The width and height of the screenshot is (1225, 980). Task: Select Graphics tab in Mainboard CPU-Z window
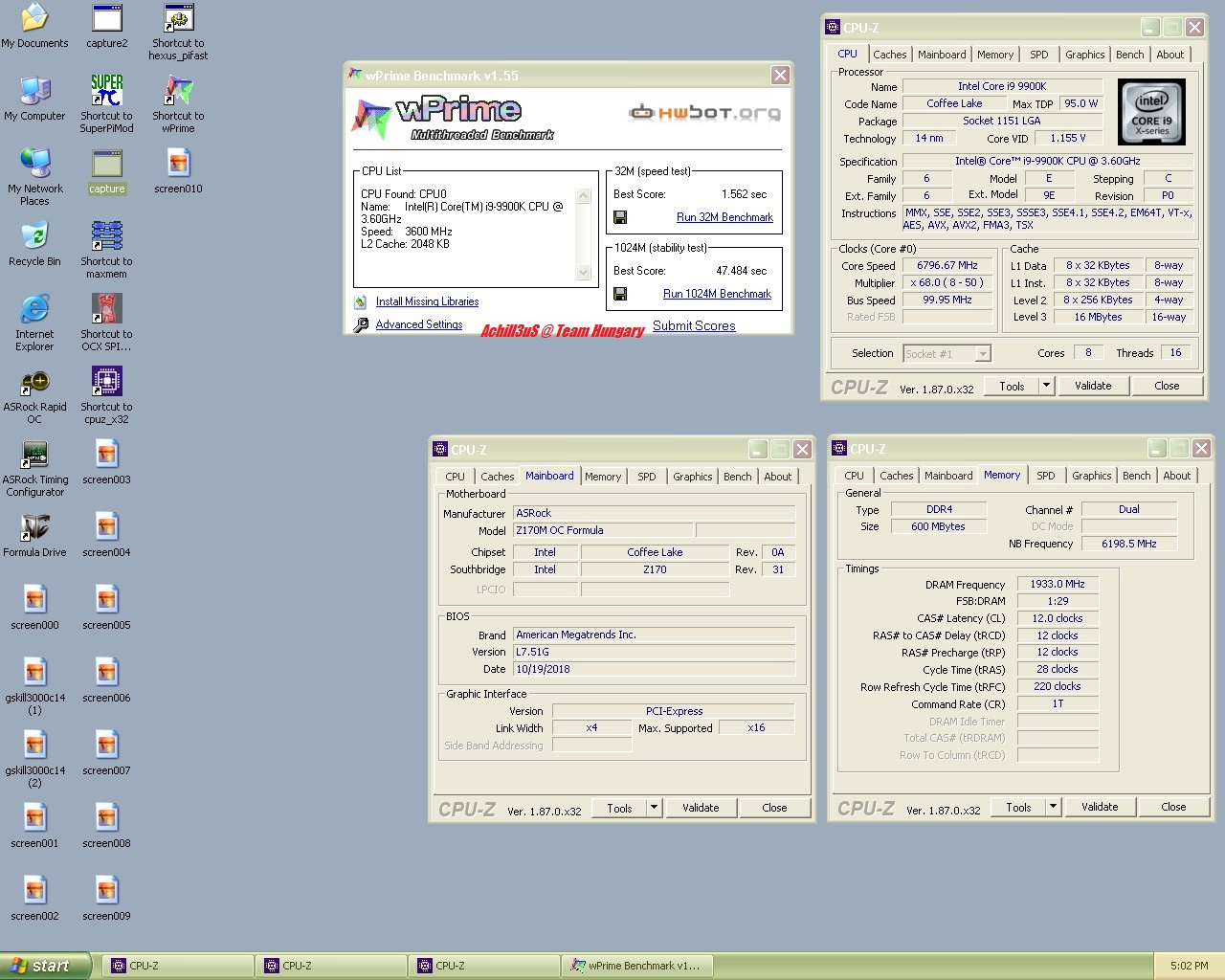click(x=692, y=477)
